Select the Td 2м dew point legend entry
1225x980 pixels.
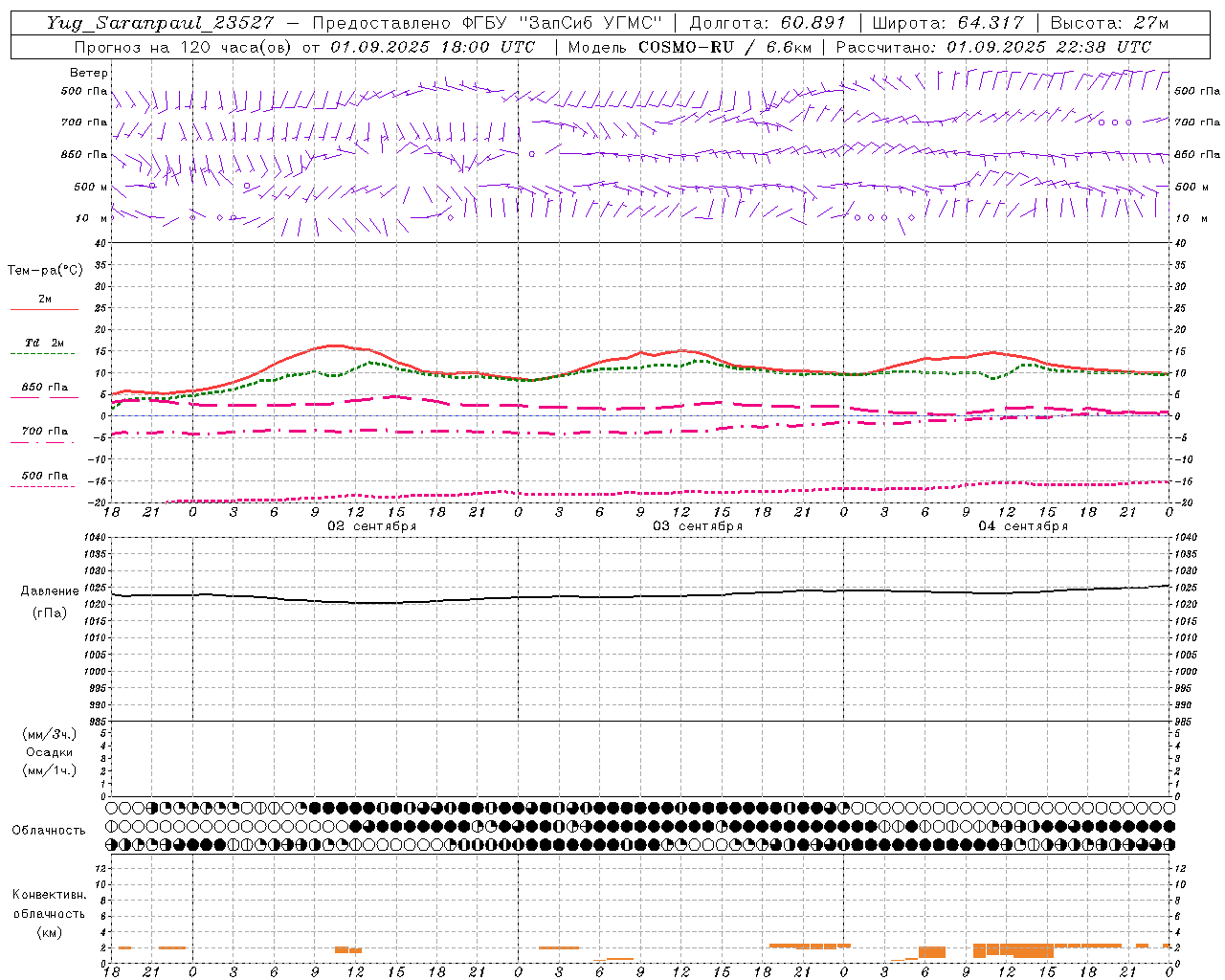click(44, 343)
